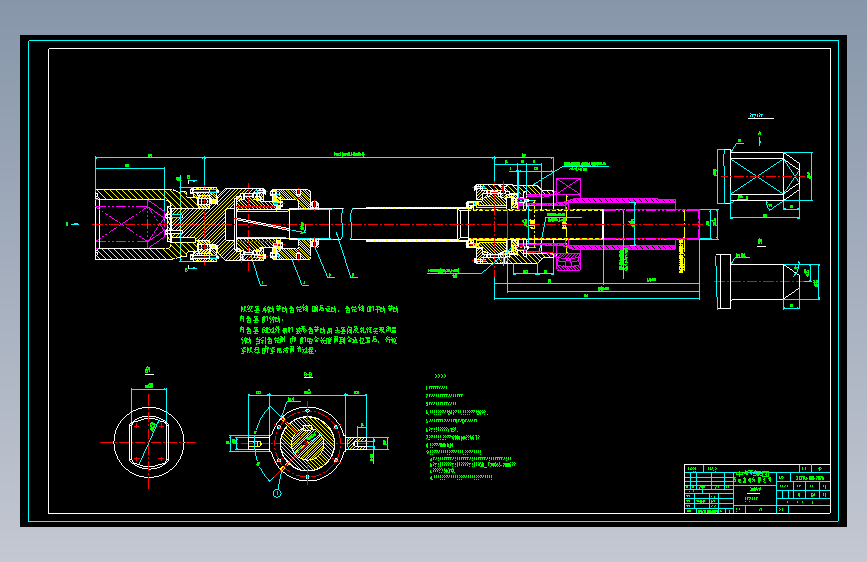The height and width of the screenshot is (562, 867).
Task: Select the long overall dimension text above the main view
Action: pos(349,154)
